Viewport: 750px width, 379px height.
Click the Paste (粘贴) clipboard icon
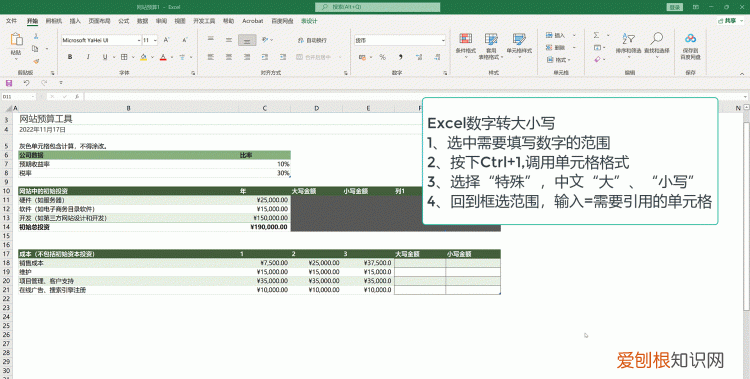(16, 40)
